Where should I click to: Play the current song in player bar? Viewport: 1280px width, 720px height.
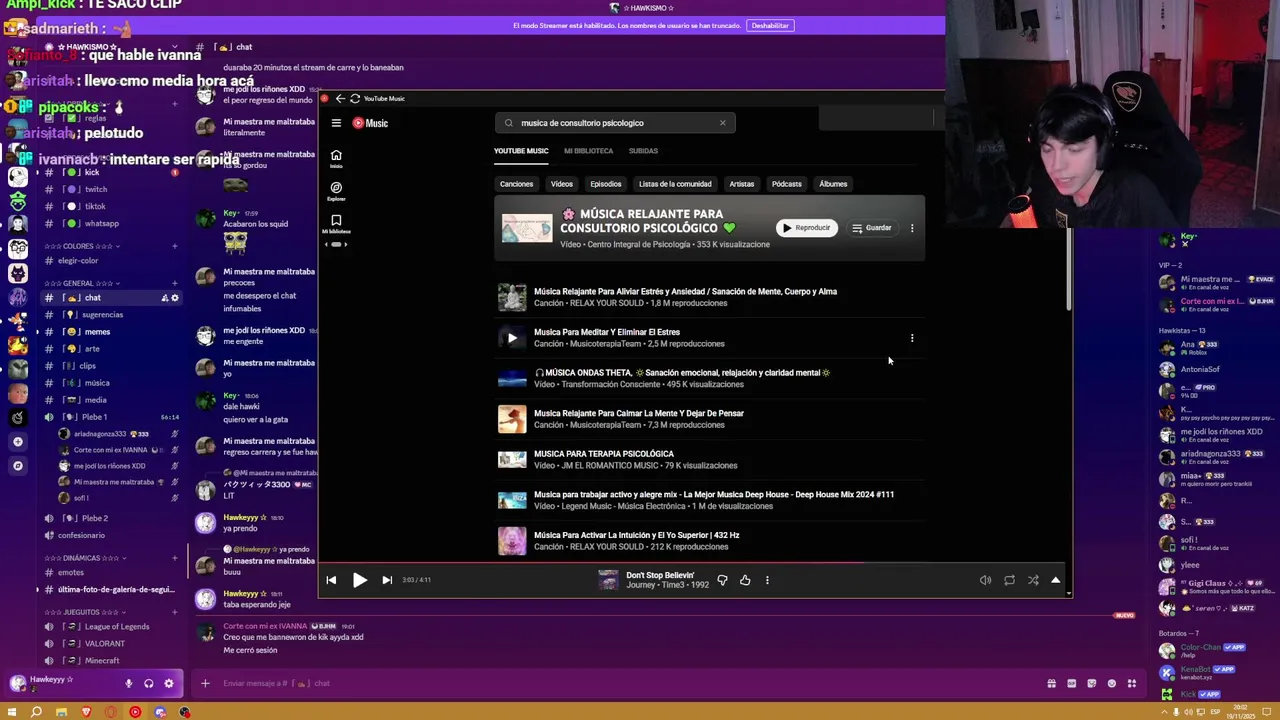tap(360, 580)
